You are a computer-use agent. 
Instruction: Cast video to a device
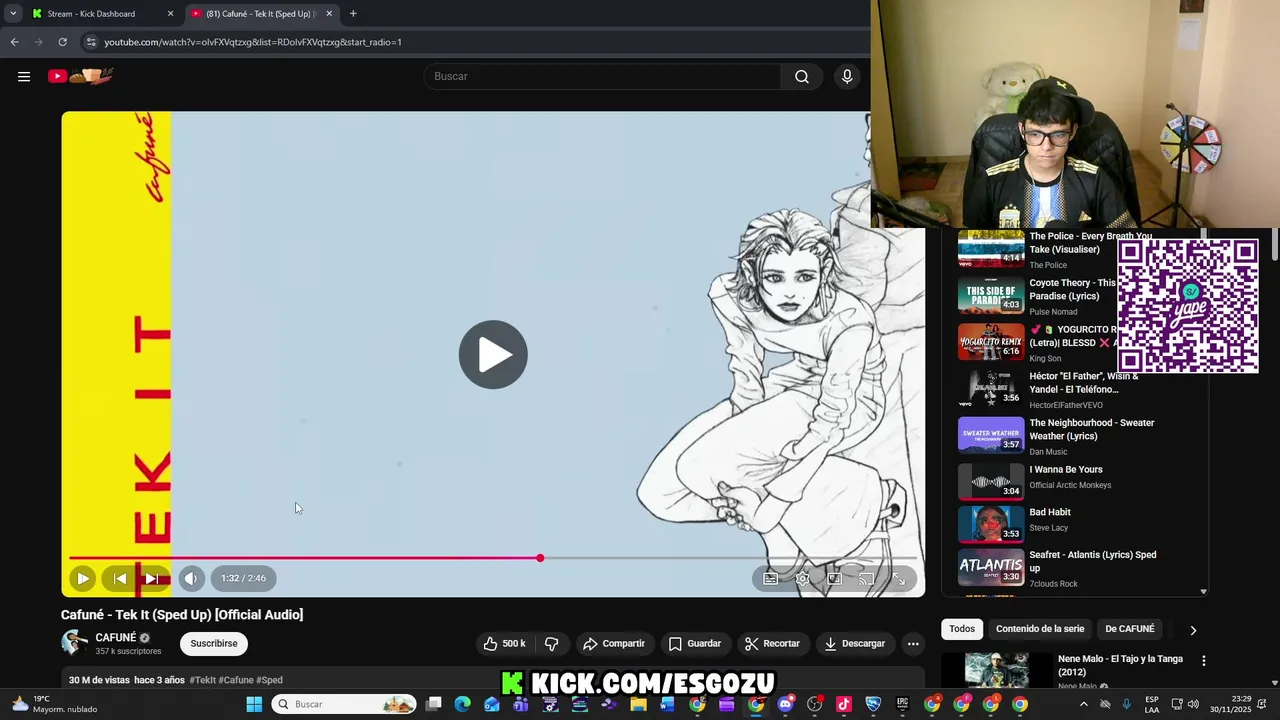point(867,578)
